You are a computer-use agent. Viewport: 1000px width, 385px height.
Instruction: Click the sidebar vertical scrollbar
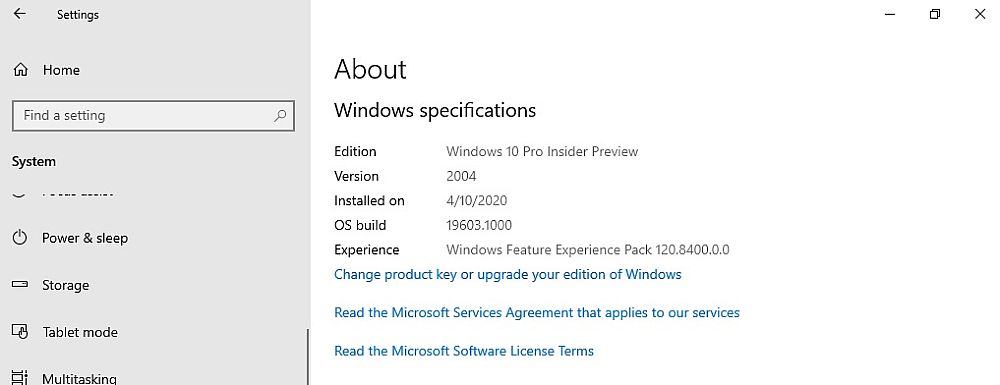(x=307, y=357)
